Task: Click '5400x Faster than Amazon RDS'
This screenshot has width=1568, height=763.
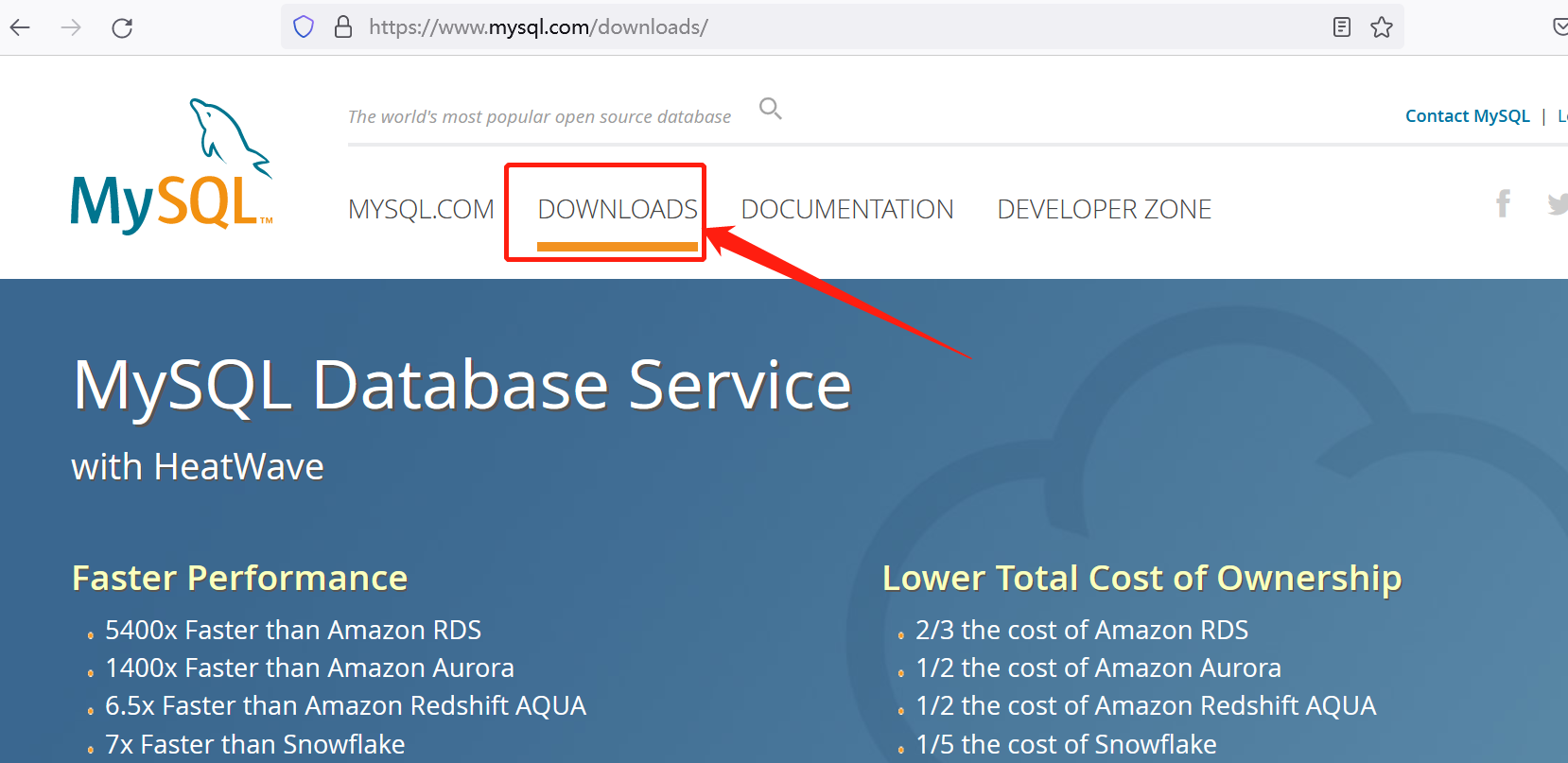Action: pyautogui.click(x=293, y=630)
